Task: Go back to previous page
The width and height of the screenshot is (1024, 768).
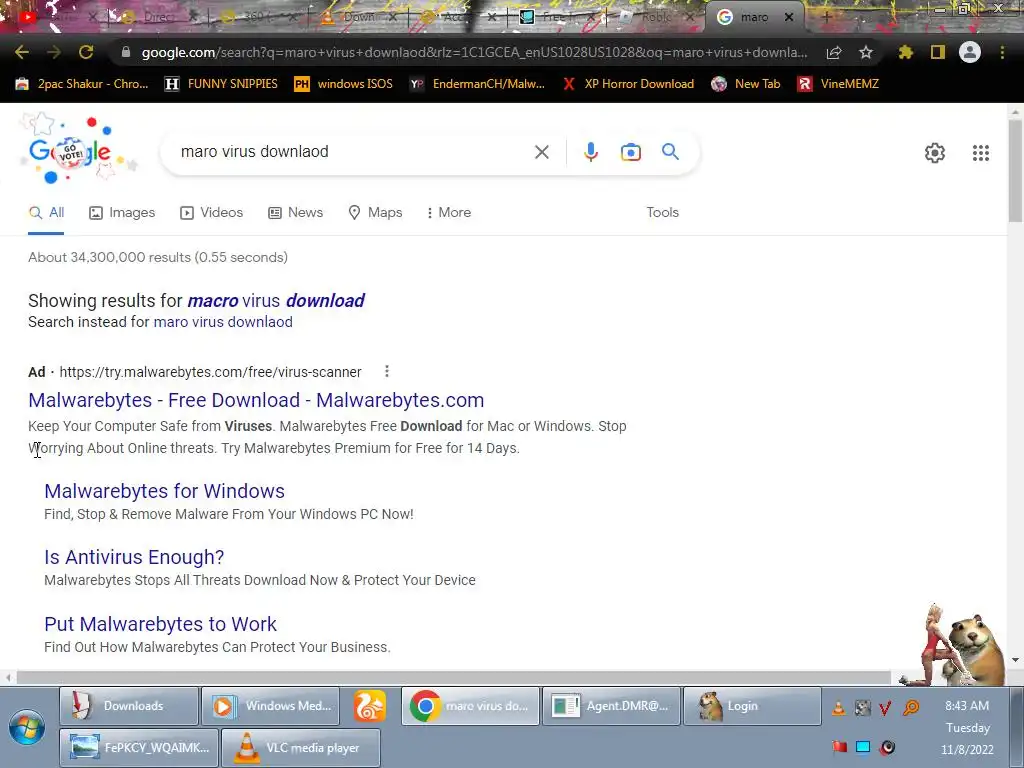Action: point(22,52)
